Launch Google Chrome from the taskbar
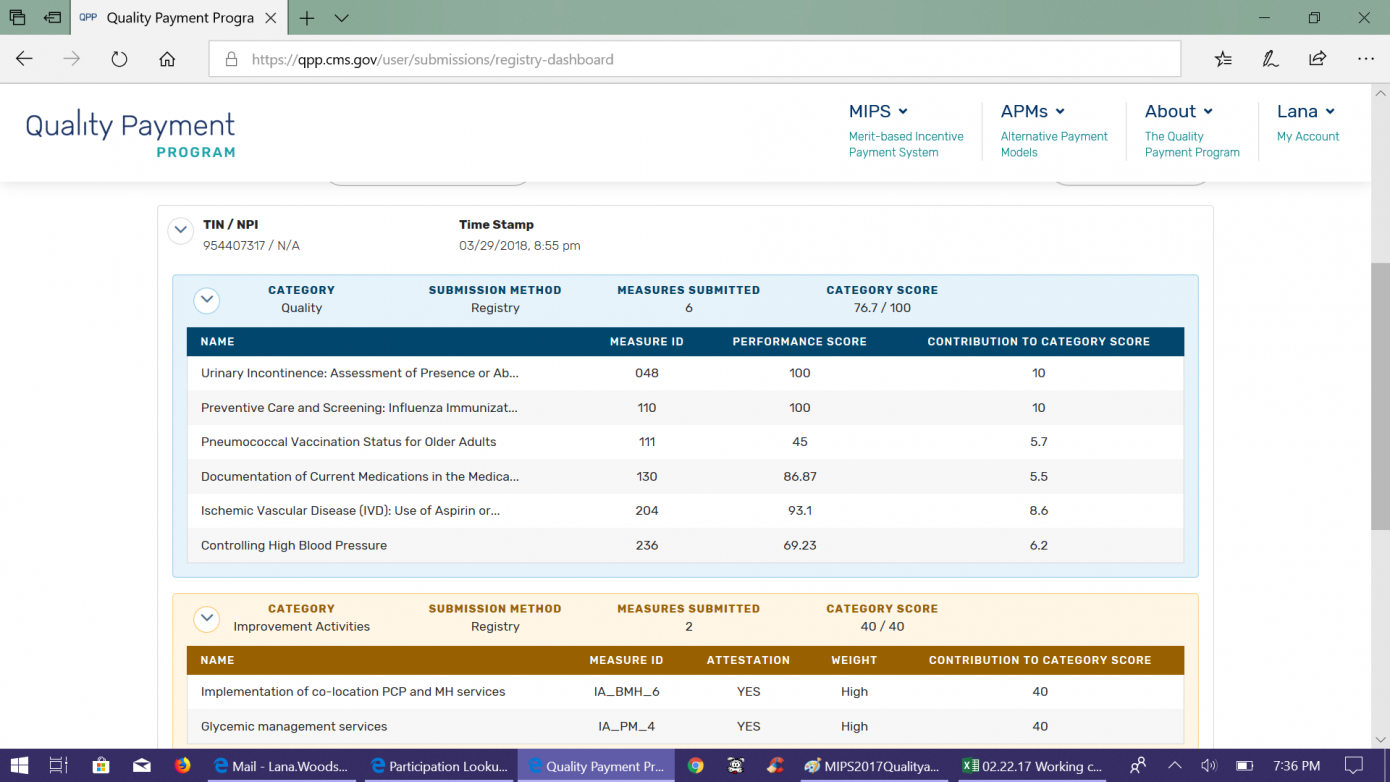This screenshot has height=782, width=1390. (x=695, y=765)
